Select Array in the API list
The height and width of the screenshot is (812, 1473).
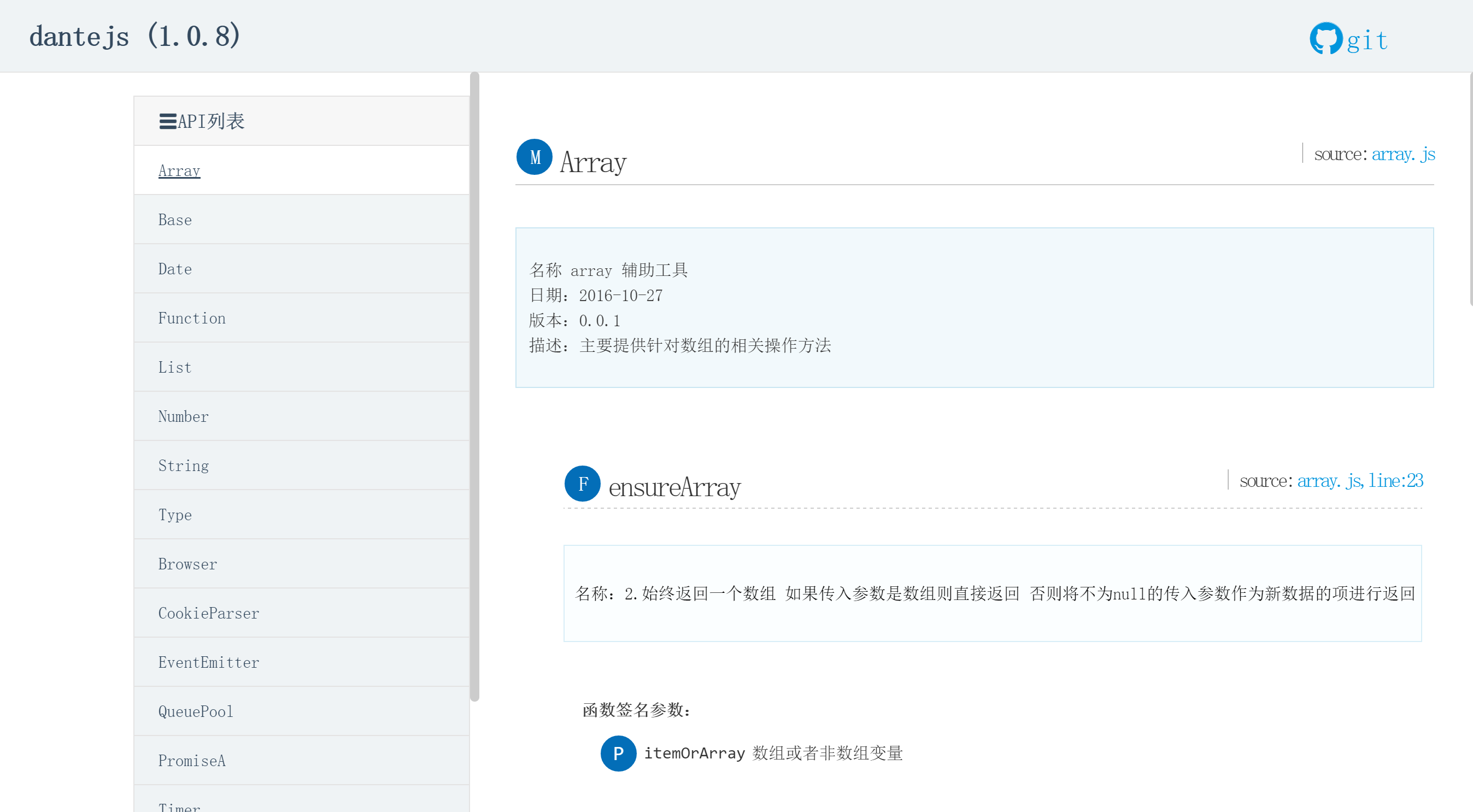[301, 170]
